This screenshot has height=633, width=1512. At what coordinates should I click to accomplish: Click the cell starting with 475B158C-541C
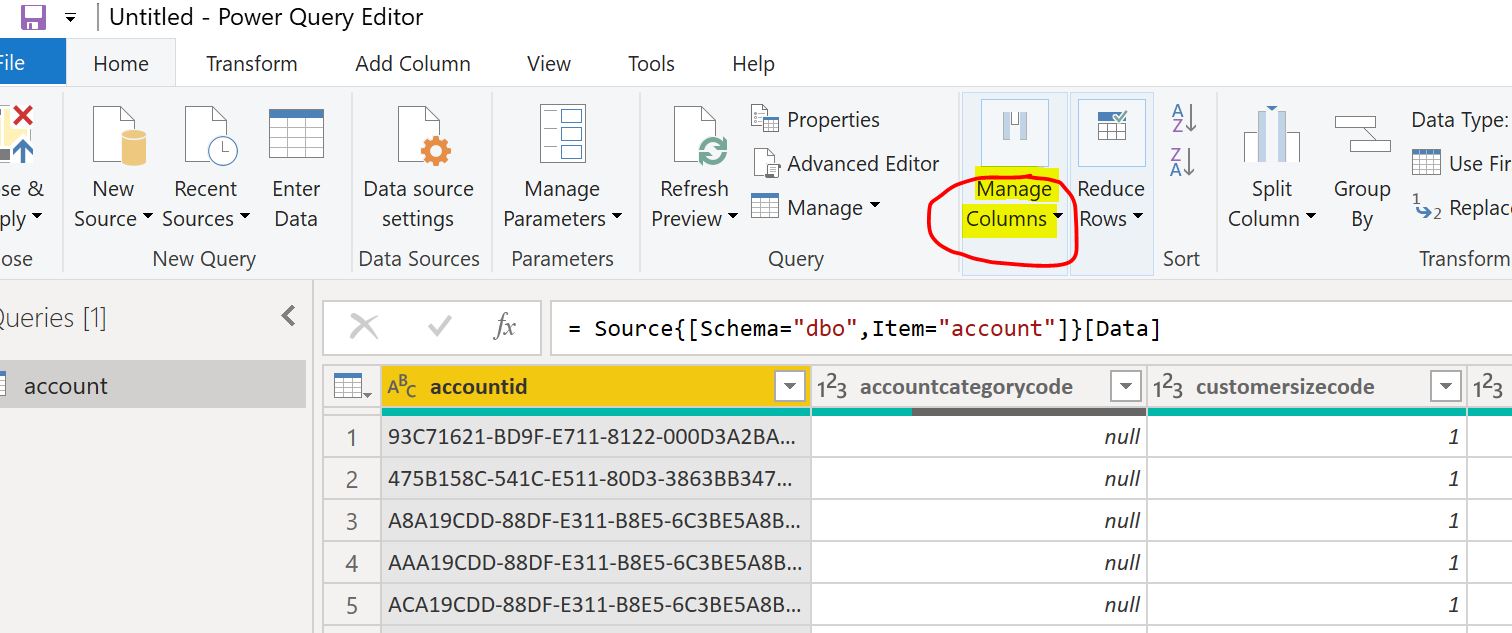[595, 479]
